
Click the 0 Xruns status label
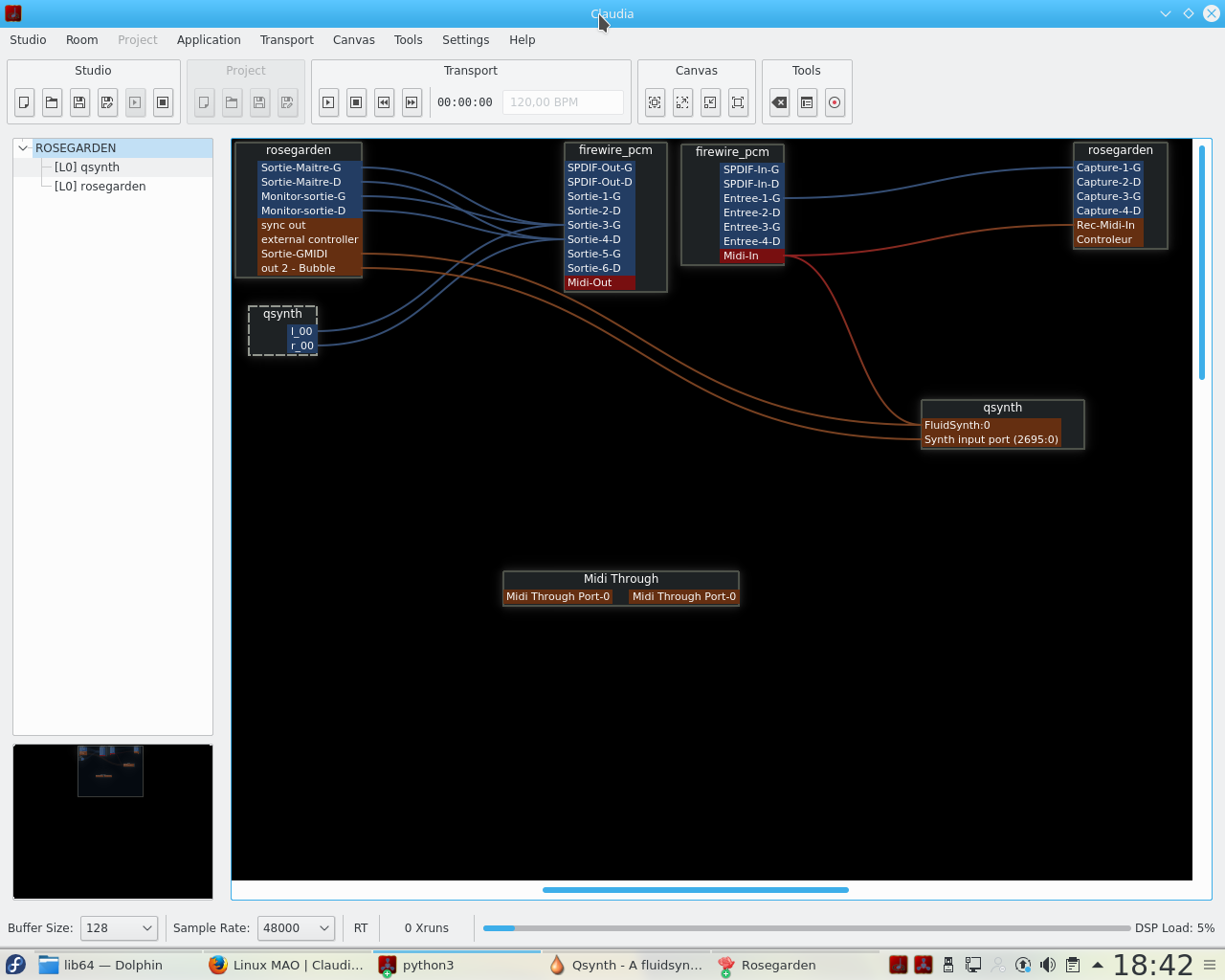point(426,927)
